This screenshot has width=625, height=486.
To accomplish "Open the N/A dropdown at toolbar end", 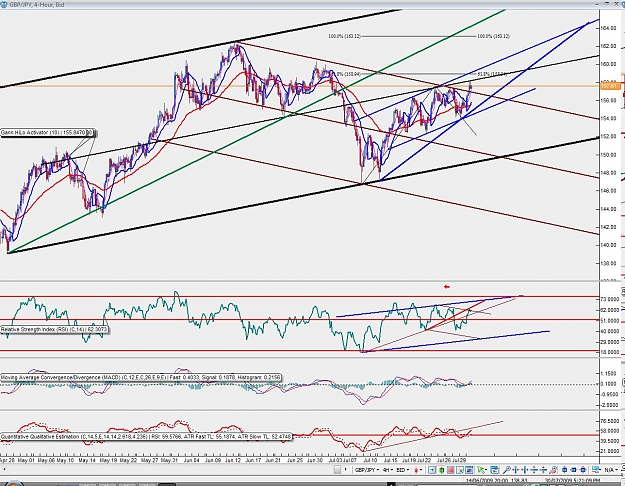I will (x=612, y=470).
